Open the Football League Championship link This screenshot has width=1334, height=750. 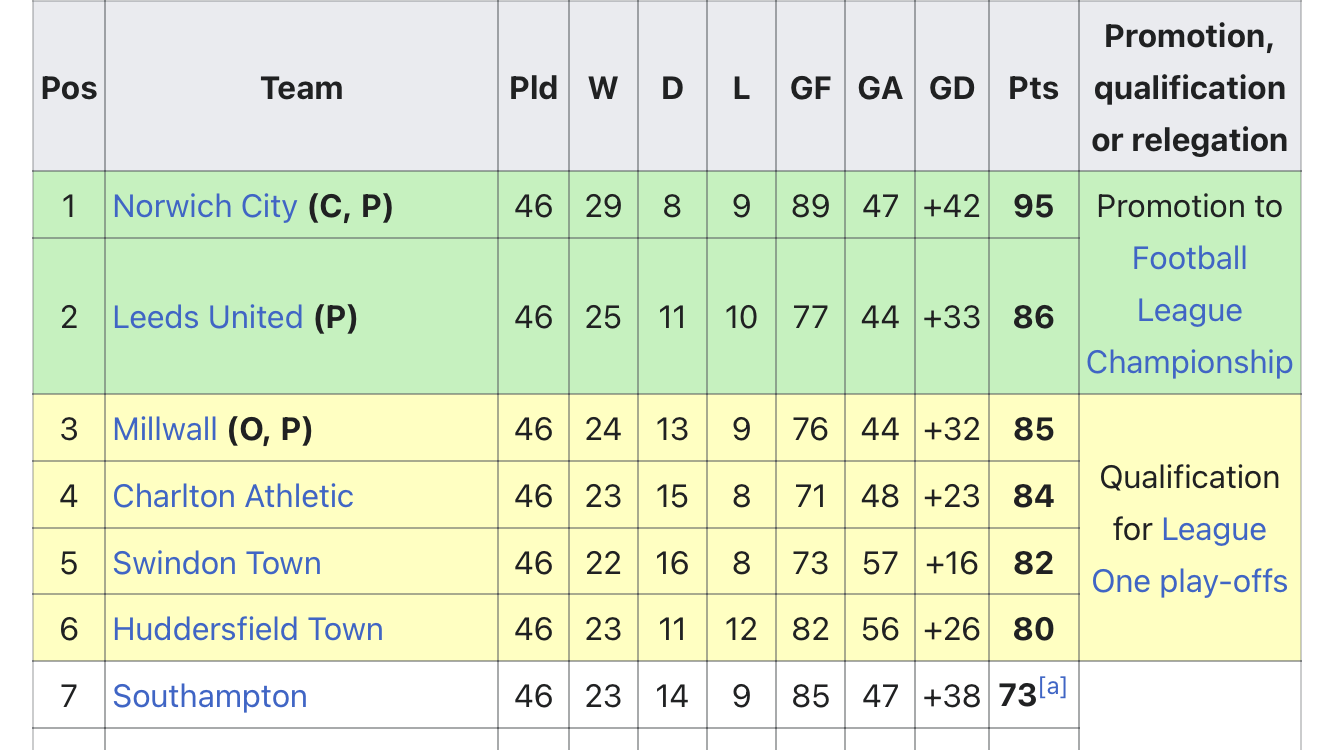(1190, 310)
